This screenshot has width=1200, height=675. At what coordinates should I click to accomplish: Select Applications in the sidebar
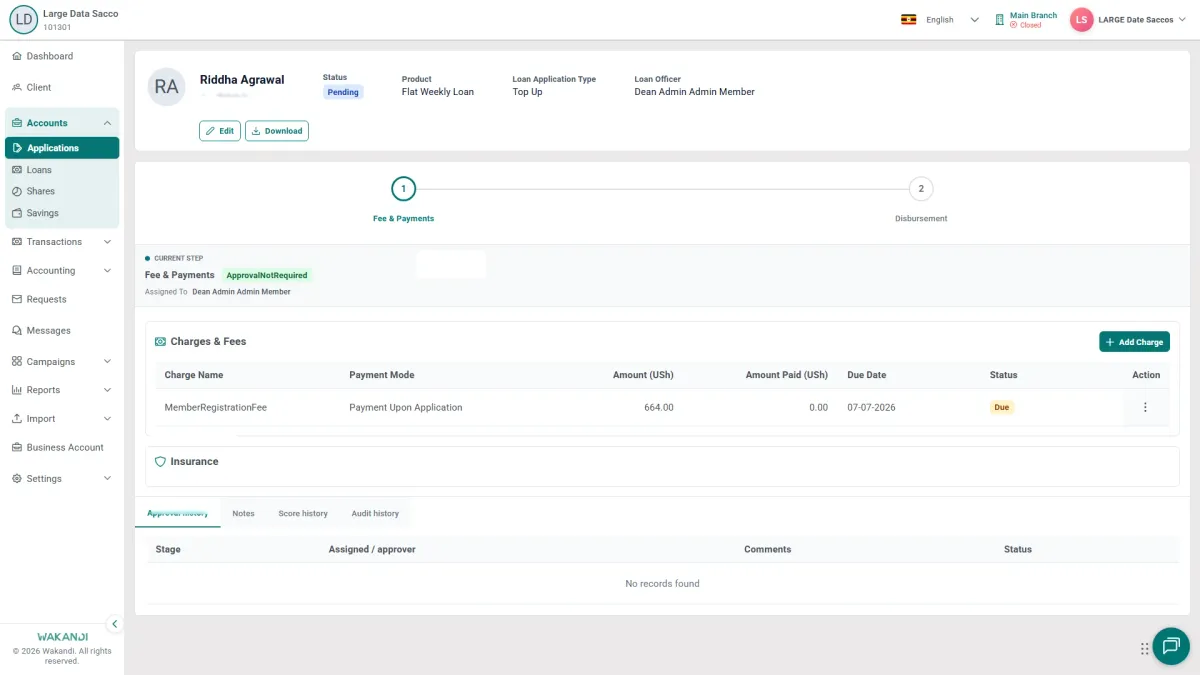click(62, 148)
